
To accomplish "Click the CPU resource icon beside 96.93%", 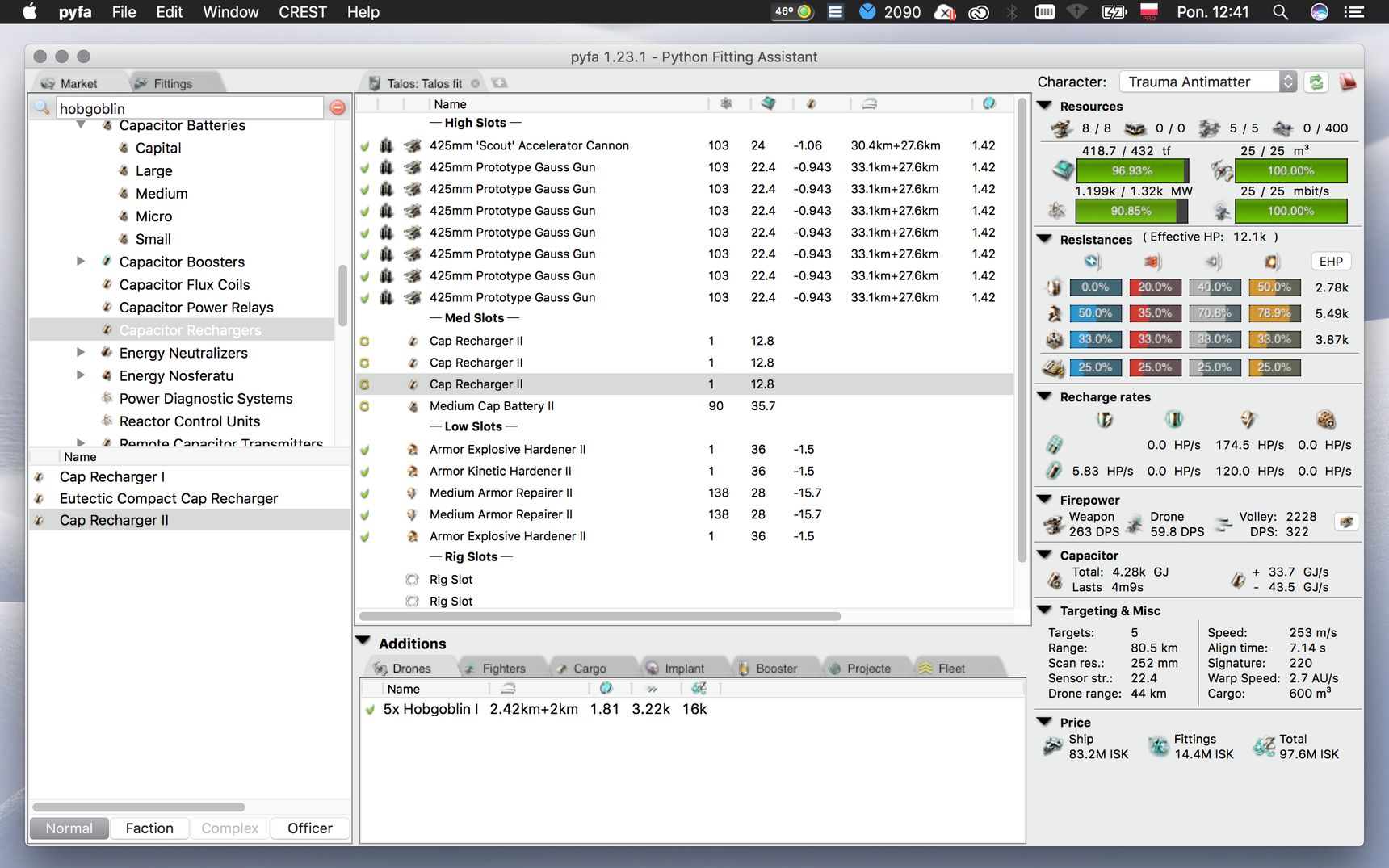I will pyautogui.click(x=1062, y=170).
